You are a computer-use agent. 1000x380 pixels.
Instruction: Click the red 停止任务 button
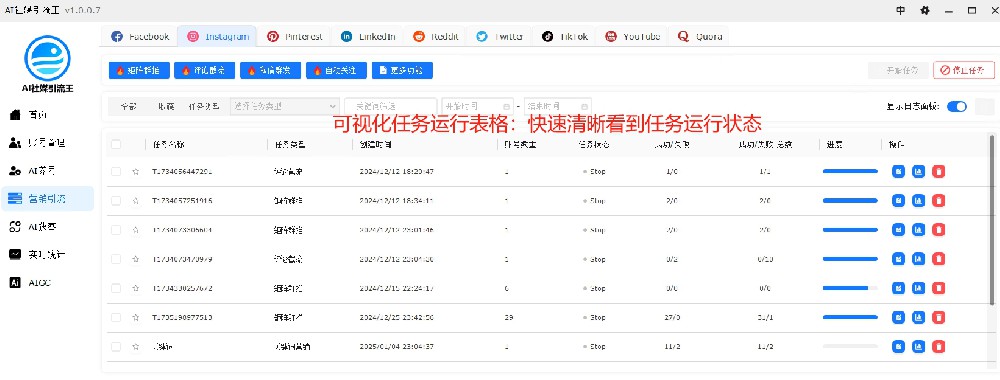click(x=963, y=70)
